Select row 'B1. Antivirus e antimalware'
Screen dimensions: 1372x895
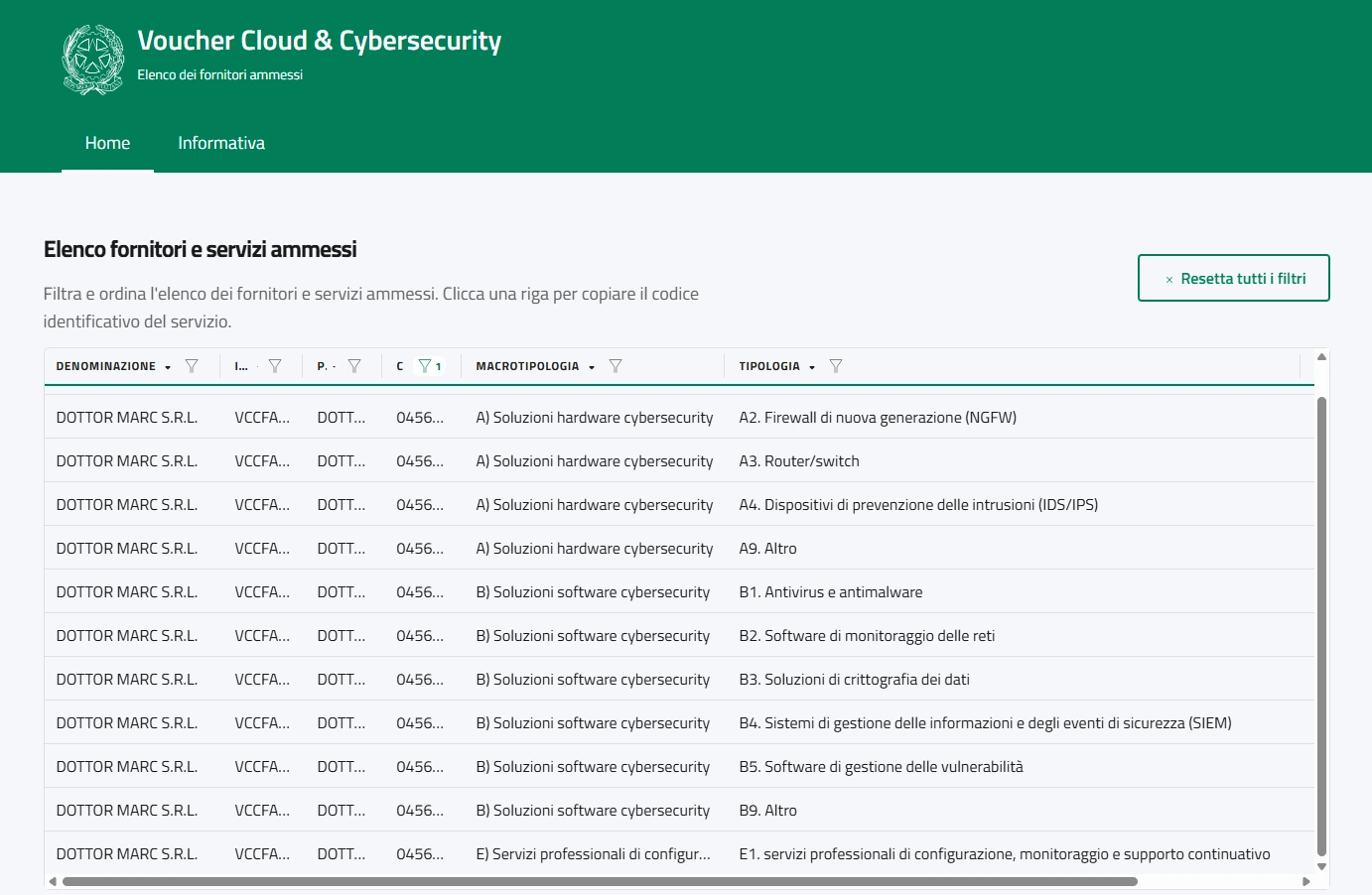tap(679, 592)
